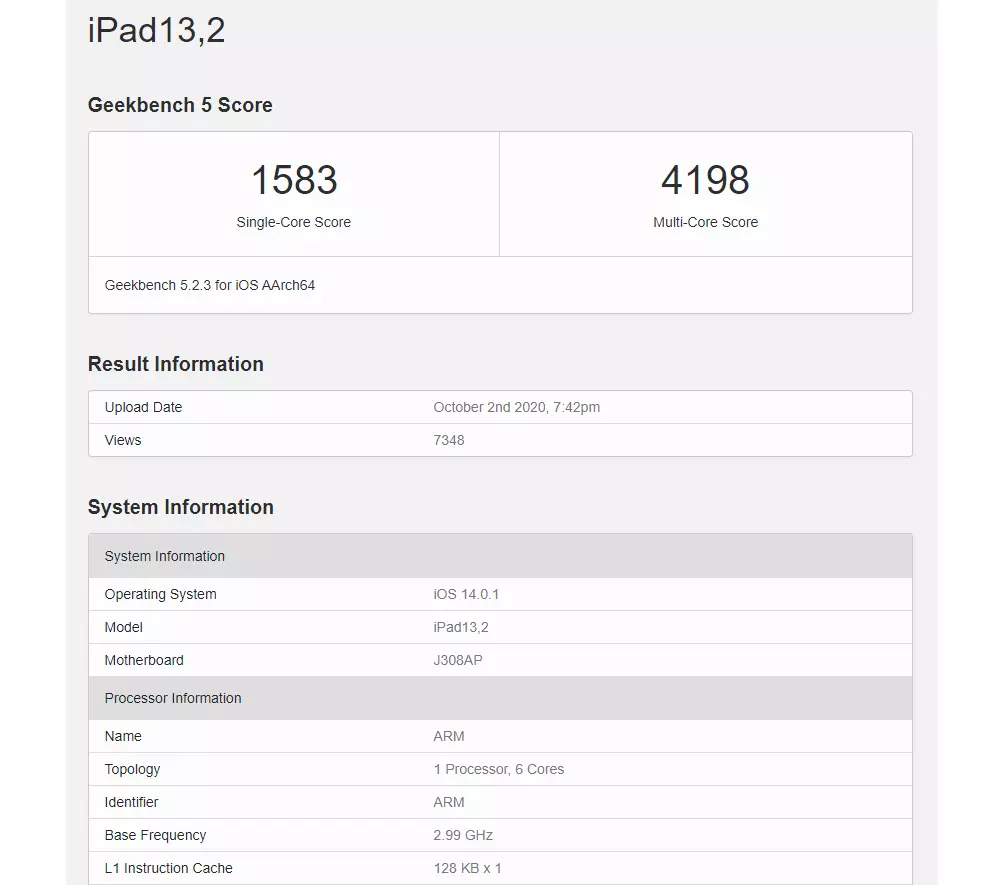The width and height of the screenshot is (1007, 885).
Task: Select the 1 Processor, 6 Cores value
Action: [x=498, y=769]
